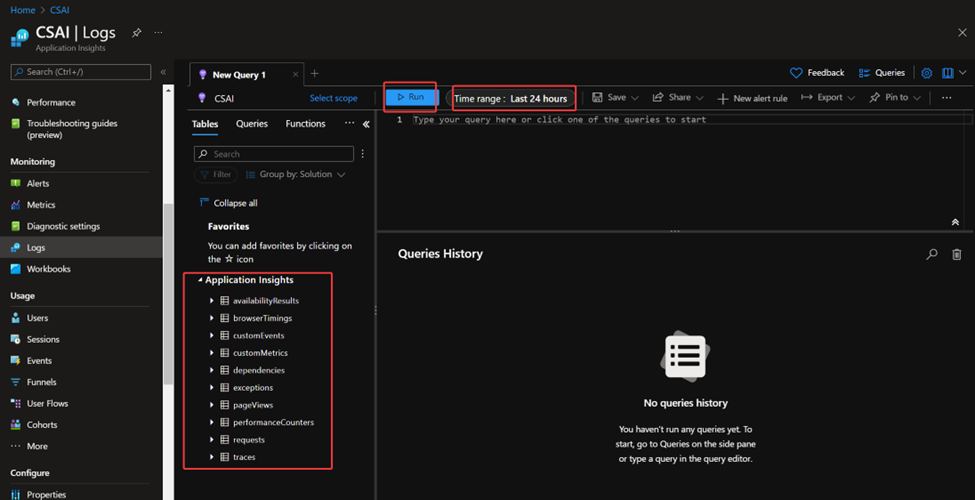
Task: Expand the Save dropdown chevron
Action: click(635, 98)
